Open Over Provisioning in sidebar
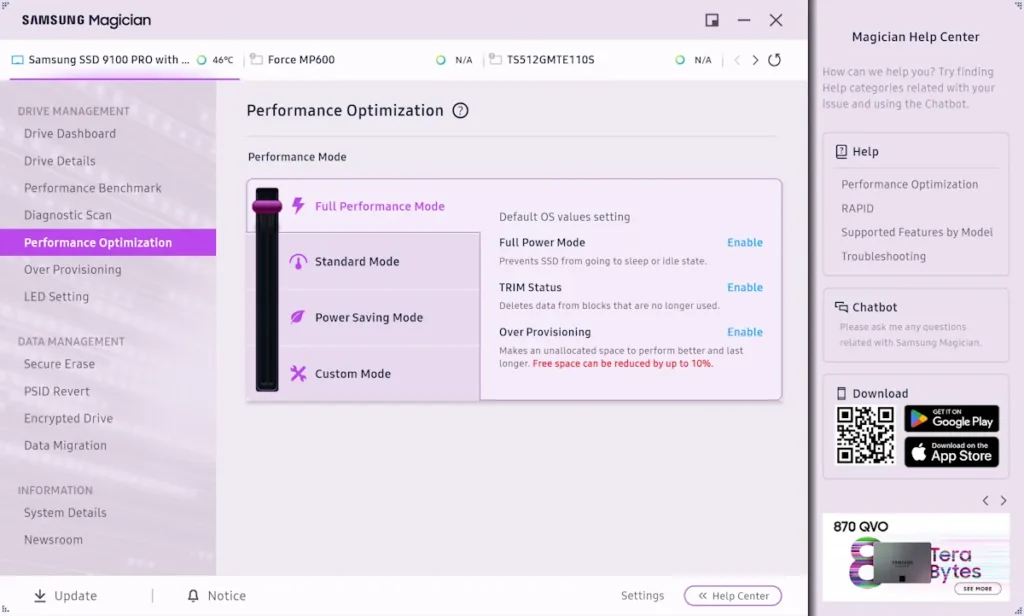Viewport: 1024px width, 616px height. pyautogui.click(x=72, y=270)
